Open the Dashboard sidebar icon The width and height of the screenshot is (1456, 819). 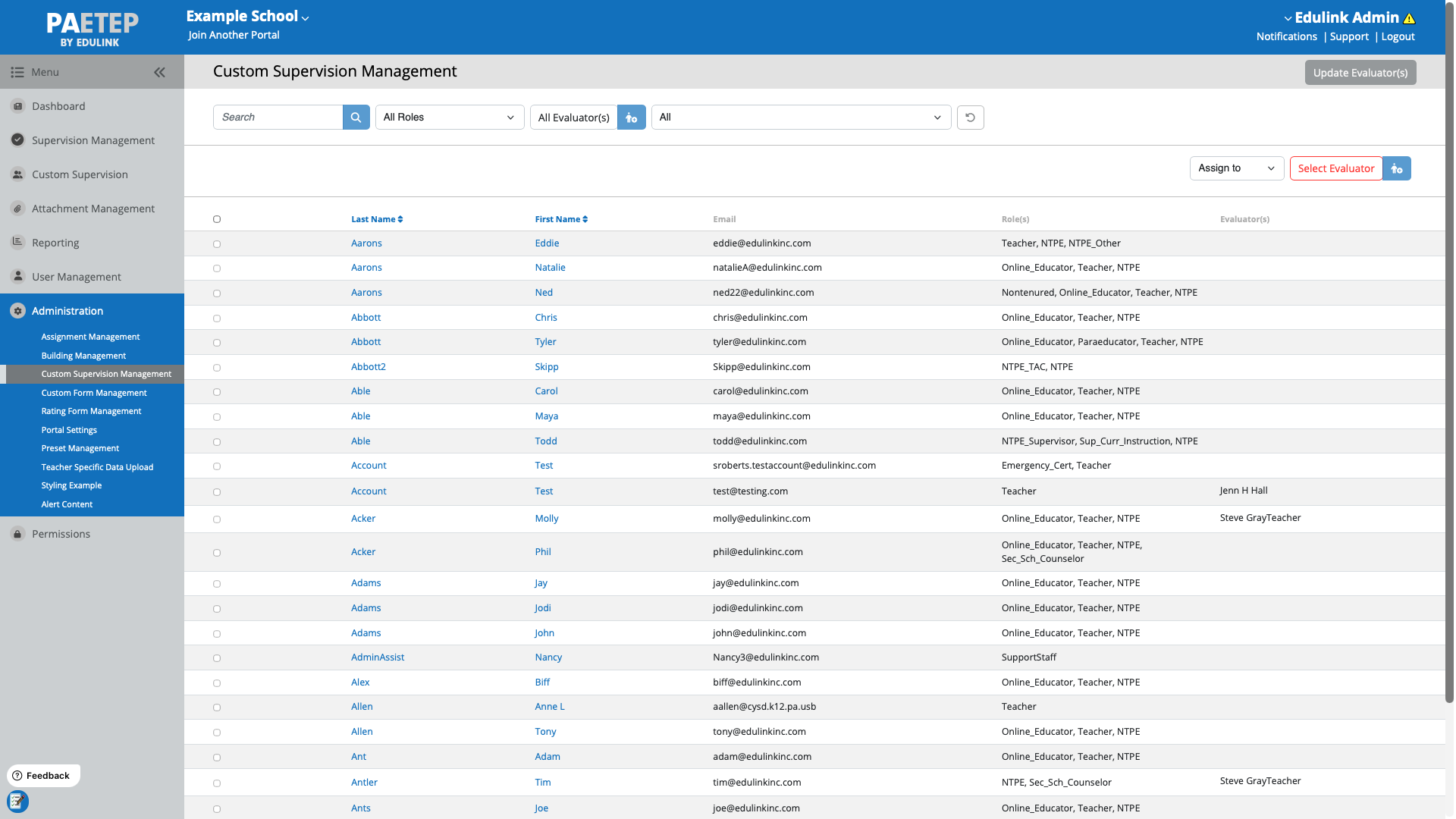pos(18,106)
